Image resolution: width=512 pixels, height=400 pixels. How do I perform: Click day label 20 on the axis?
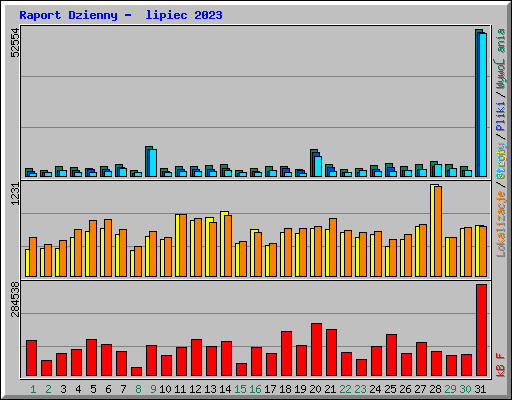(x=315, y=389)
